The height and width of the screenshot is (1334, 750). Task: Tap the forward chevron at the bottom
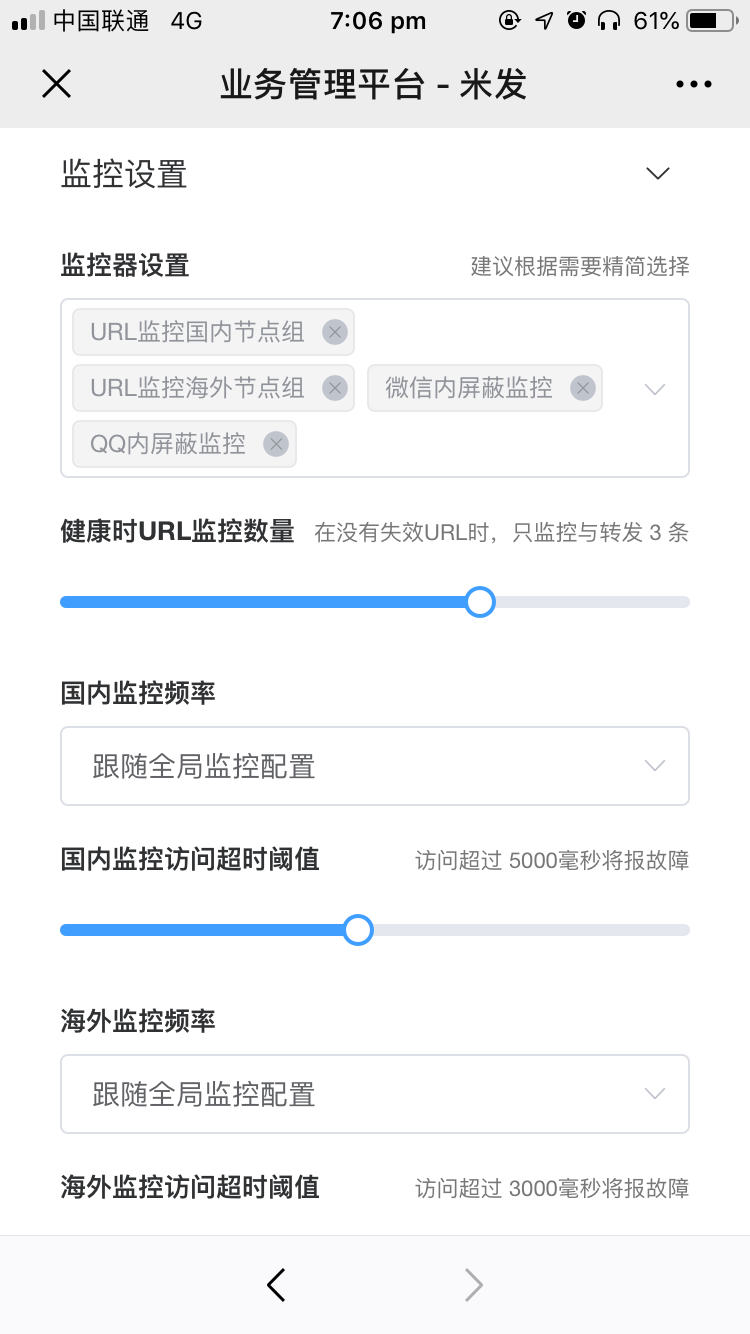[473, 1285]
